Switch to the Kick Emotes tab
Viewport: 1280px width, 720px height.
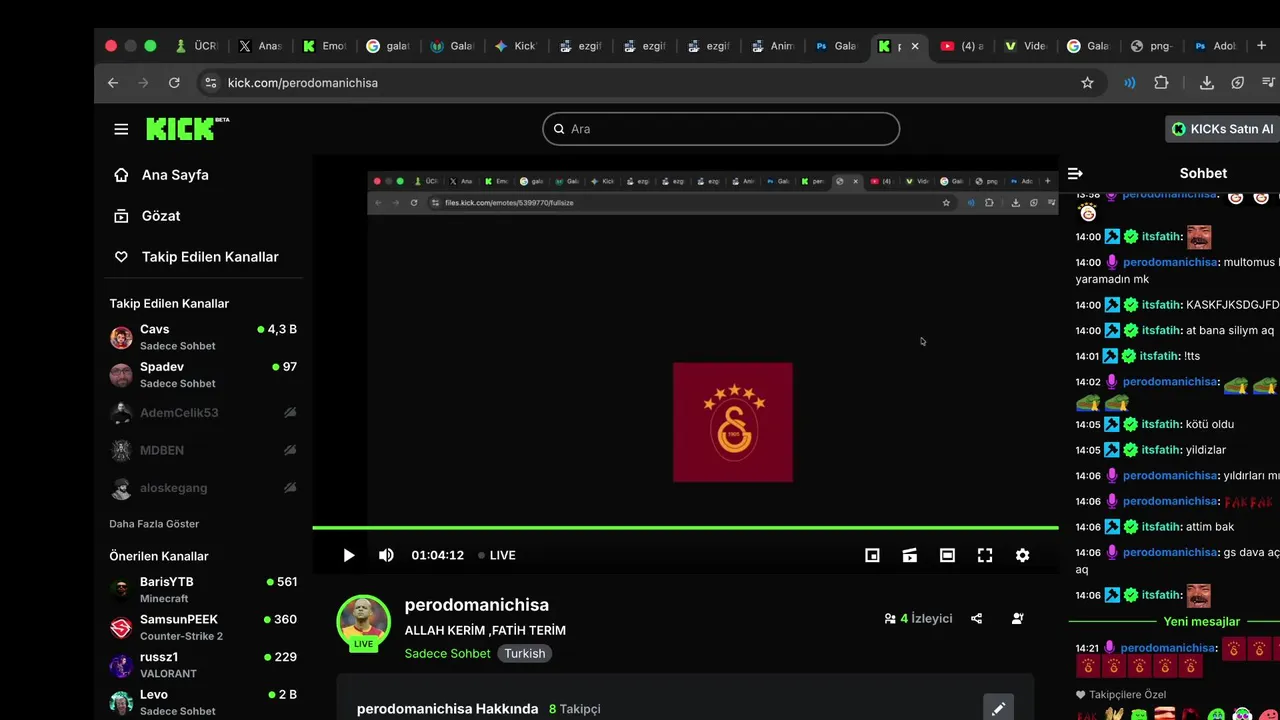pyautogui.click(x=324, y=46)
